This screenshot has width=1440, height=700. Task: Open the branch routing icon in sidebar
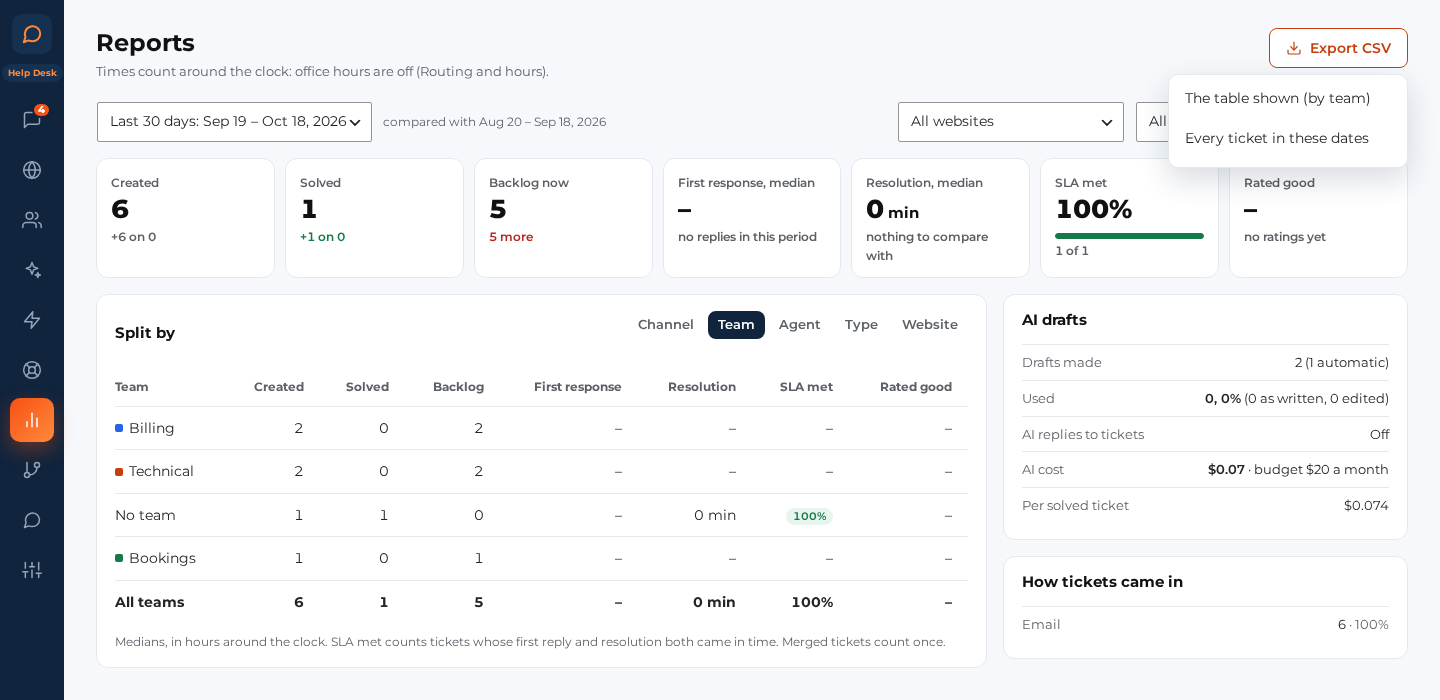pyautogui.click(x=32, y=470)
